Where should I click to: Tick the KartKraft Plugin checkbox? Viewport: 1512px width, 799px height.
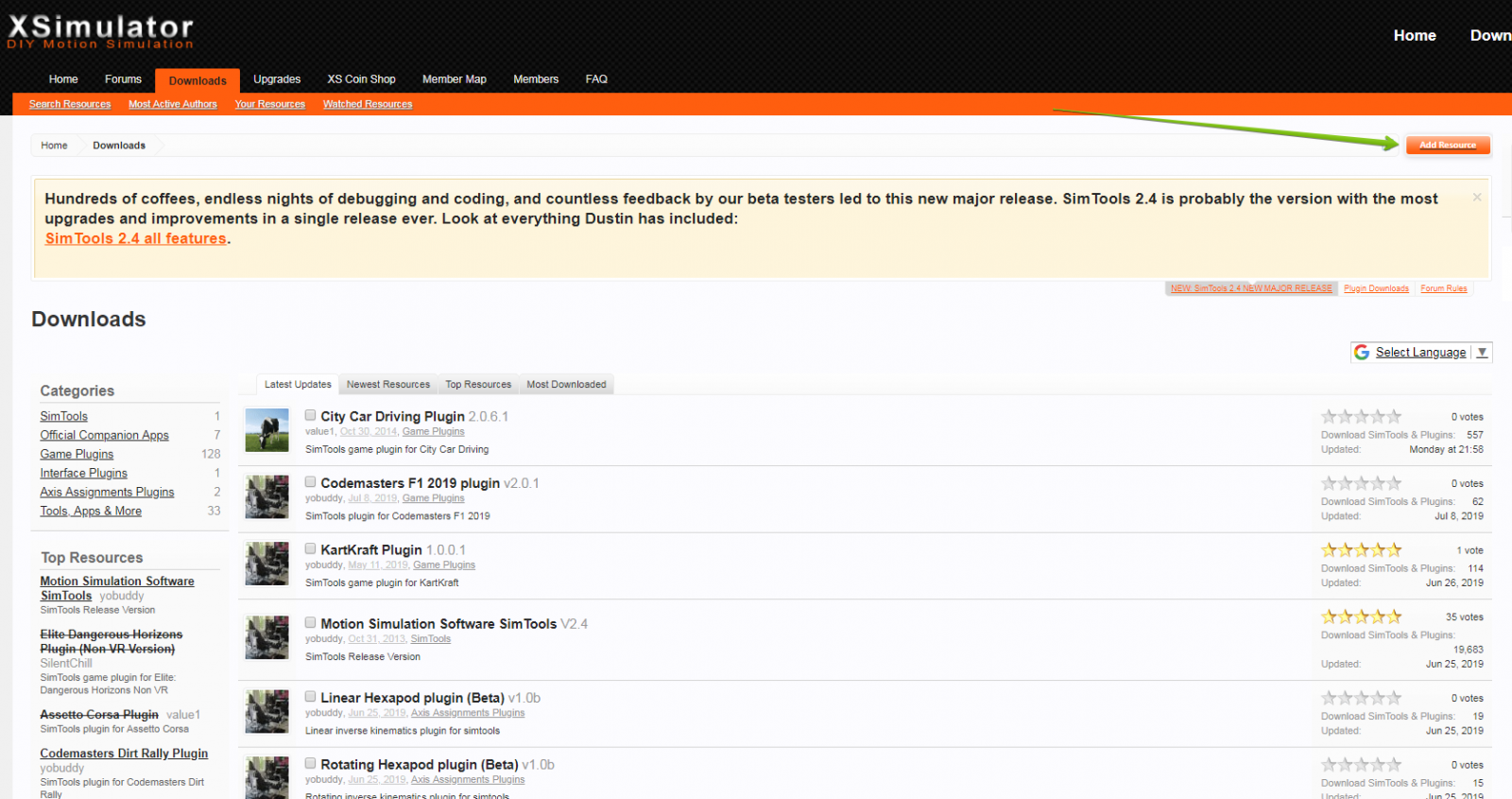(310, 548)
